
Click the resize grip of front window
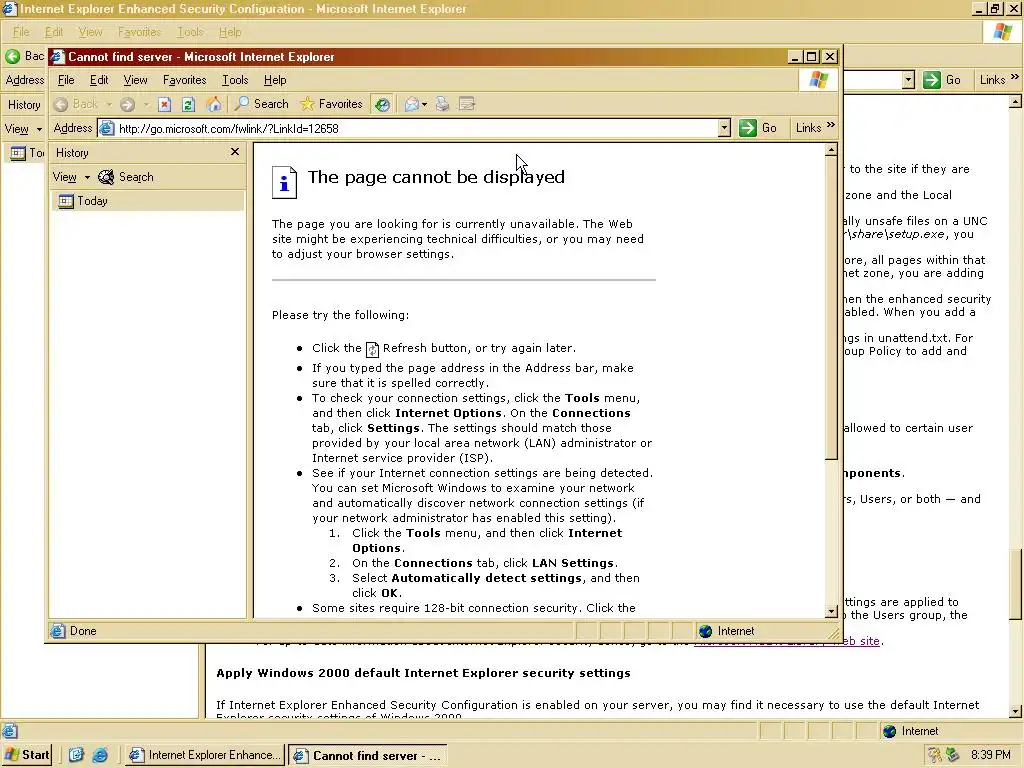tap(834, 632)
